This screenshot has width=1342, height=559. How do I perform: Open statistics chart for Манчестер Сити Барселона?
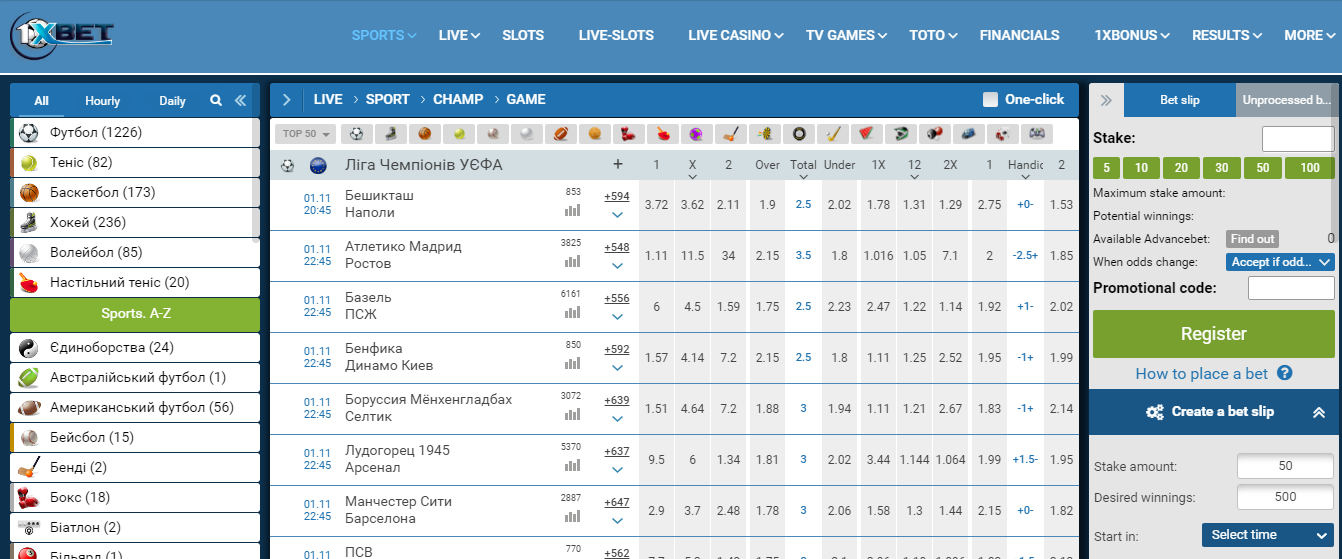click(573, 517)
